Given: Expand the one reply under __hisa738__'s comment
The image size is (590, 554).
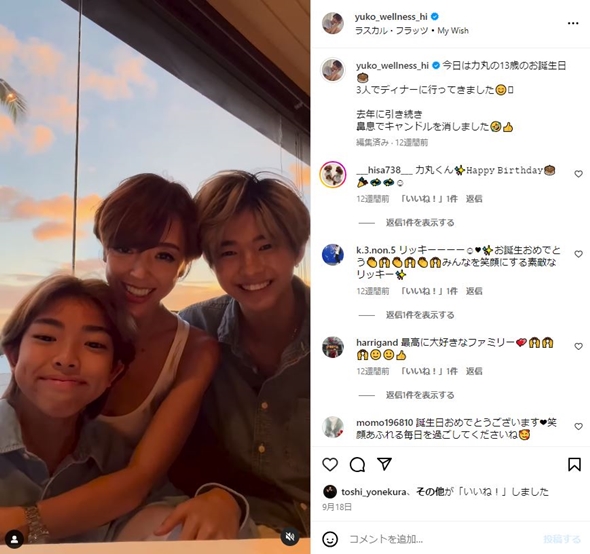Looking at the screenshot, I should pyautogui.click(x=420, y=222).
